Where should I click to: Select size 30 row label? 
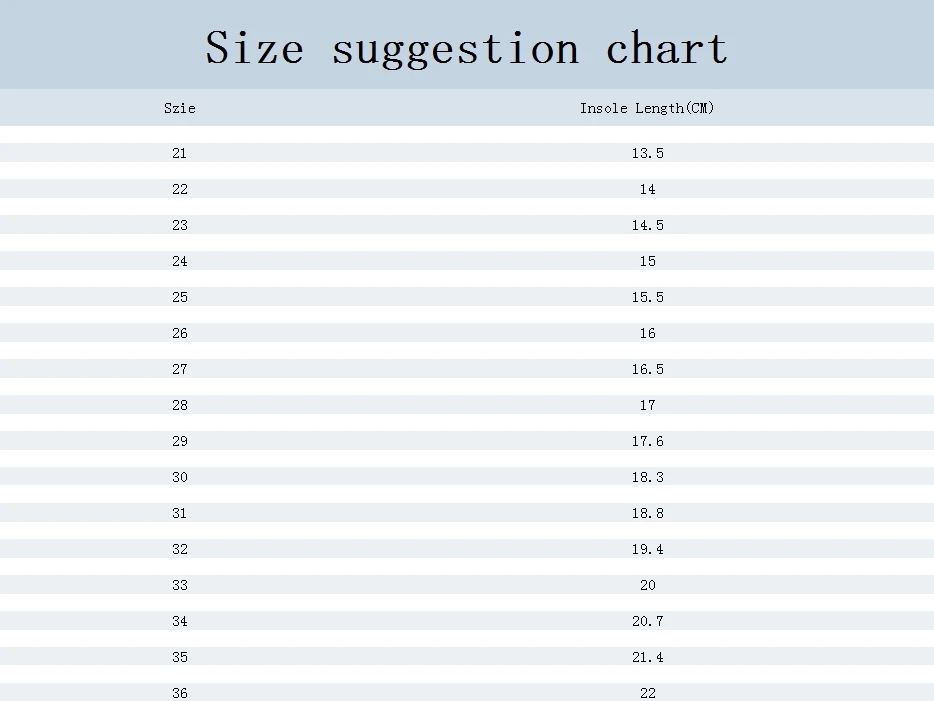point(180,477)
